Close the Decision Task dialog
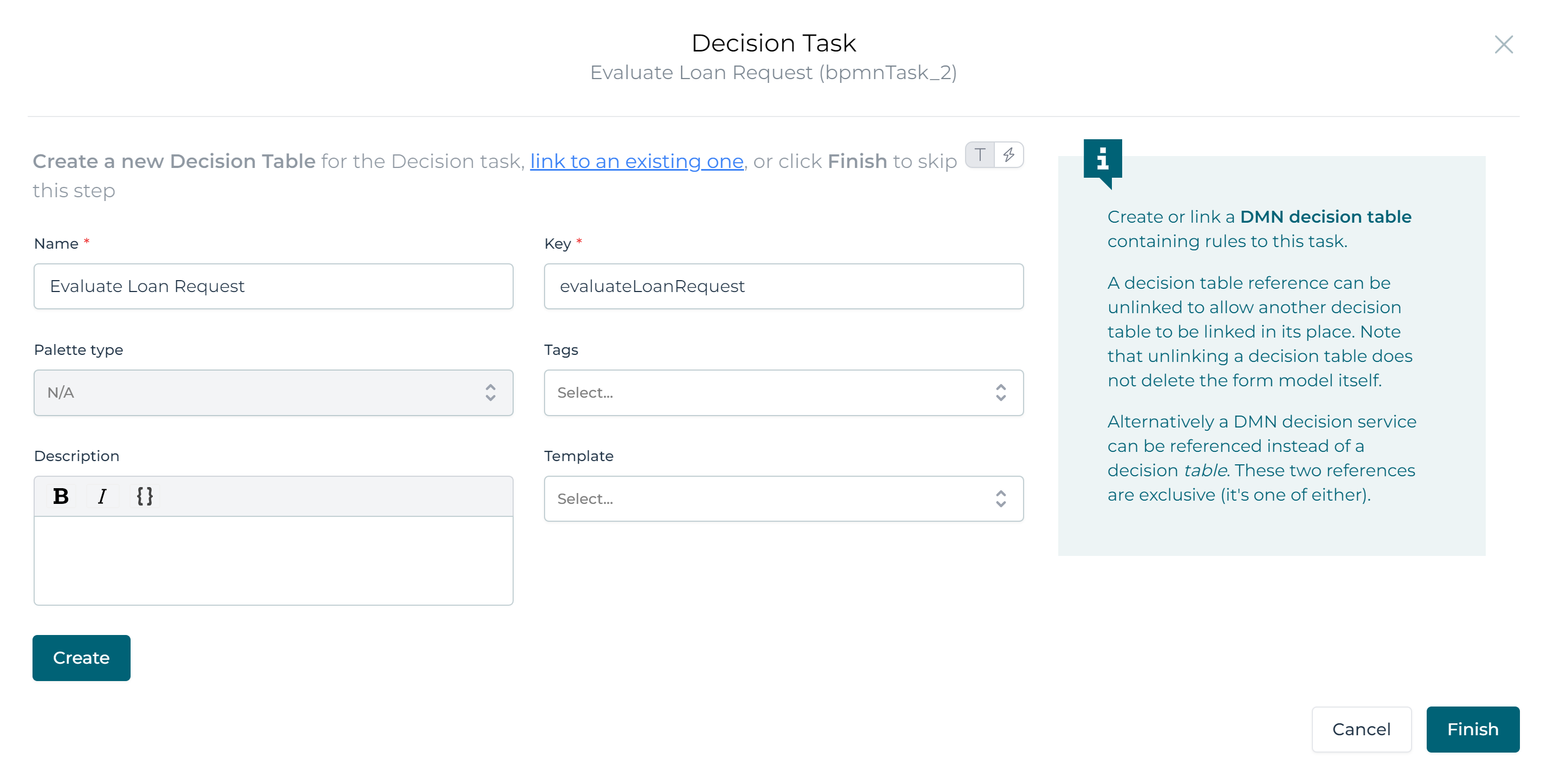1547x784 pixels. 1504,44
